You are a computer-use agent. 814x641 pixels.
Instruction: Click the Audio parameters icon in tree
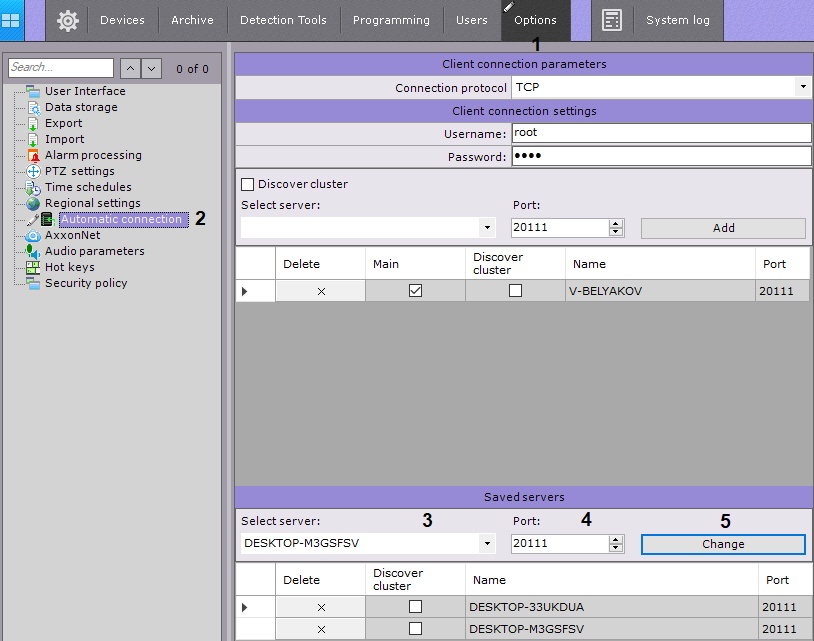(34, 252)
